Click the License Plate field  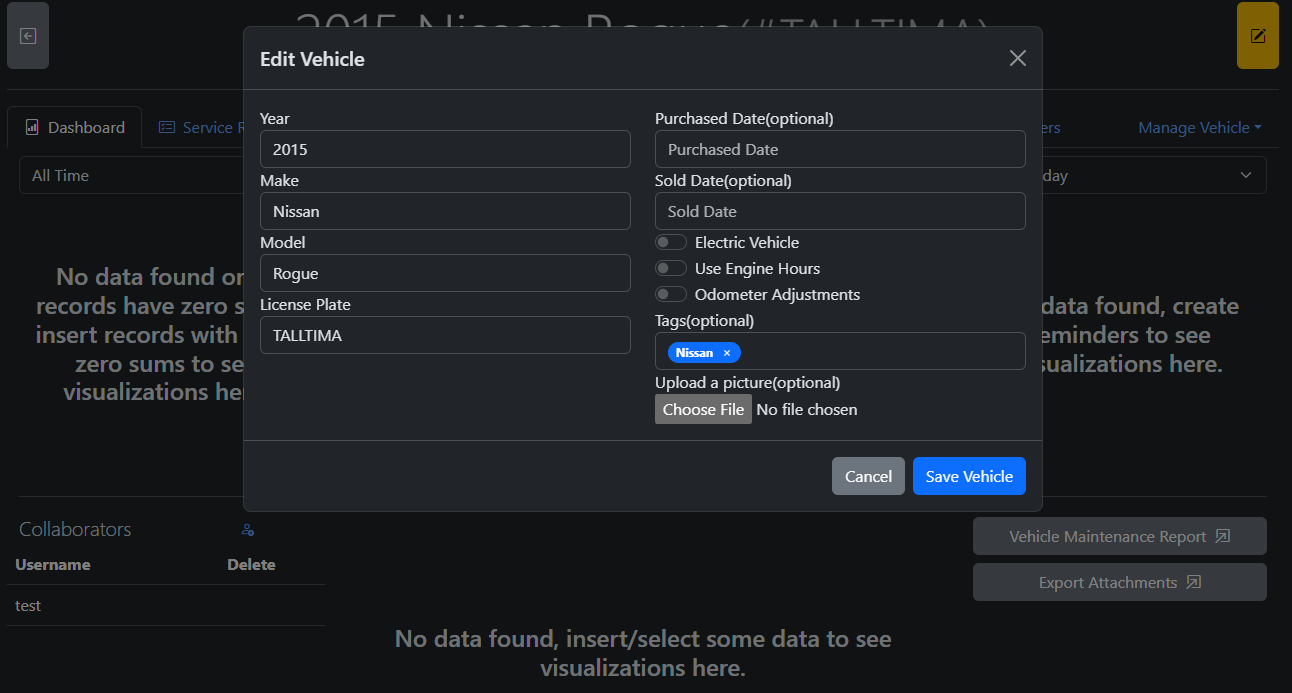[x=445, y=335]
